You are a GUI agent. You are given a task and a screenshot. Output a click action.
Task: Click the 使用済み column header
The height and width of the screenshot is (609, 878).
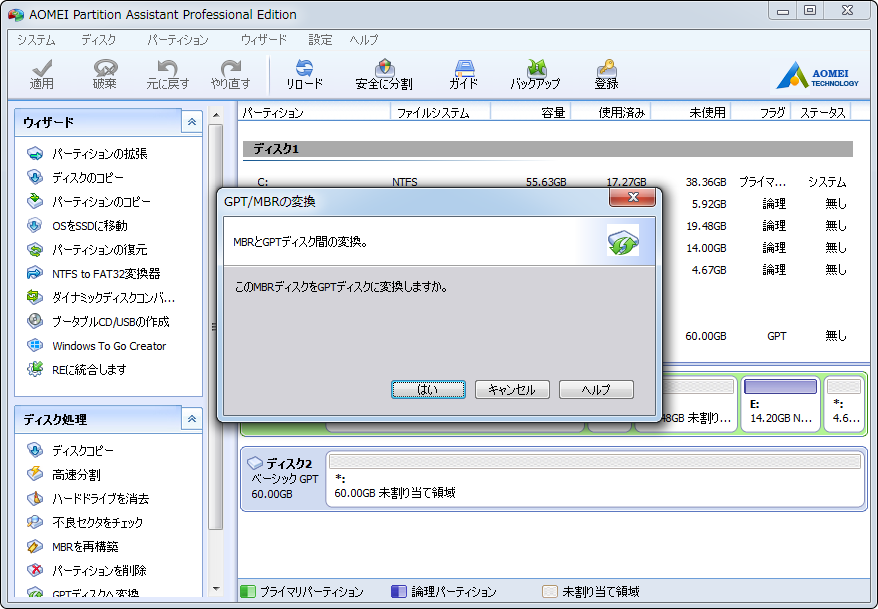610,113
